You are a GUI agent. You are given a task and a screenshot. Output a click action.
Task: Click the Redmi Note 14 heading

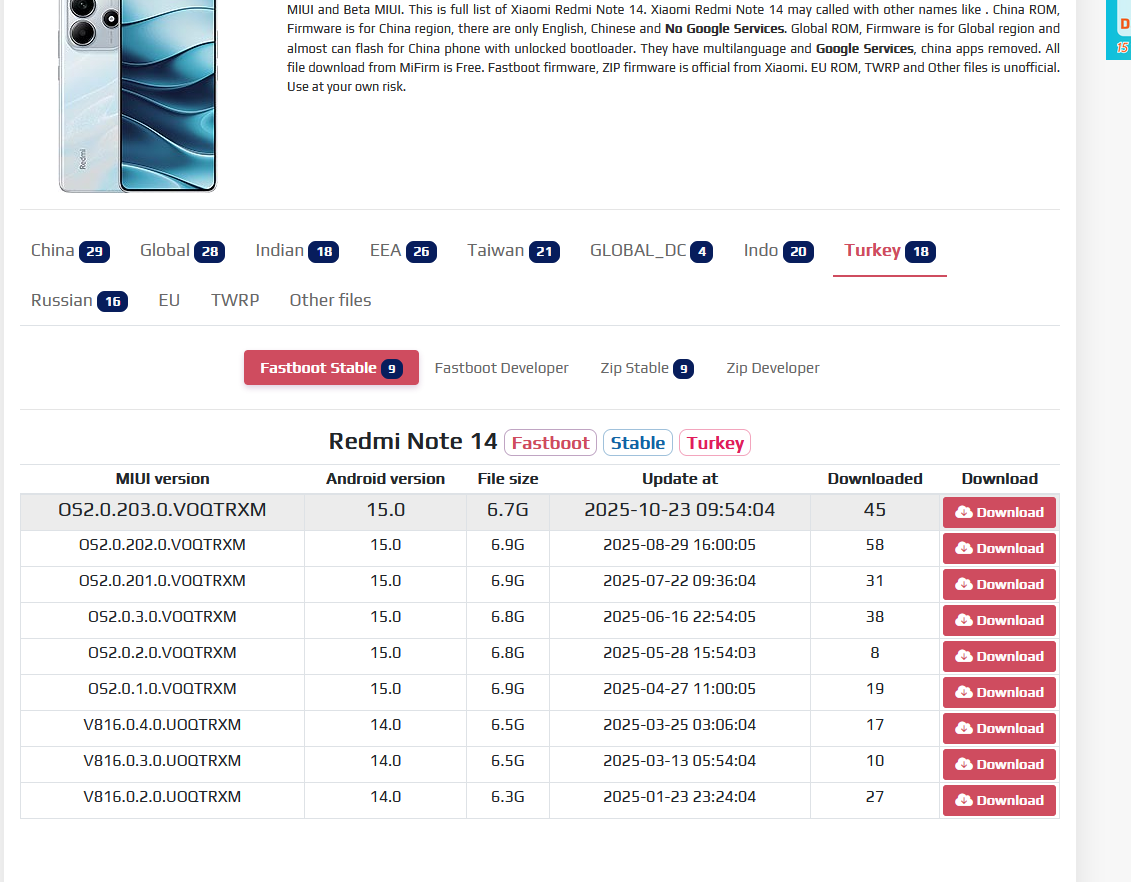click(413, 441)
